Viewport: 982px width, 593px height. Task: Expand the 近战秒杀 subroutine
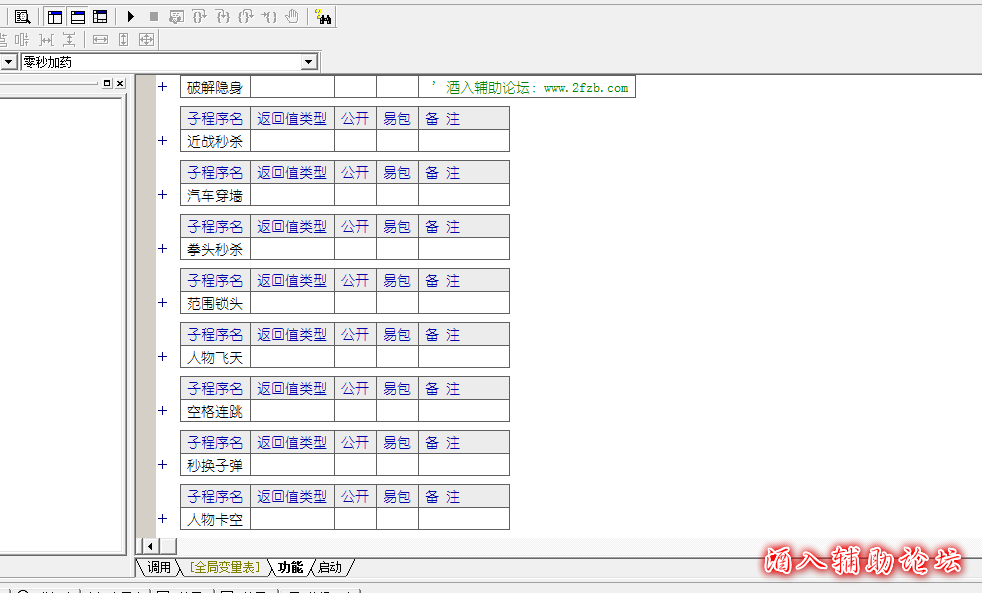point(162,141)
